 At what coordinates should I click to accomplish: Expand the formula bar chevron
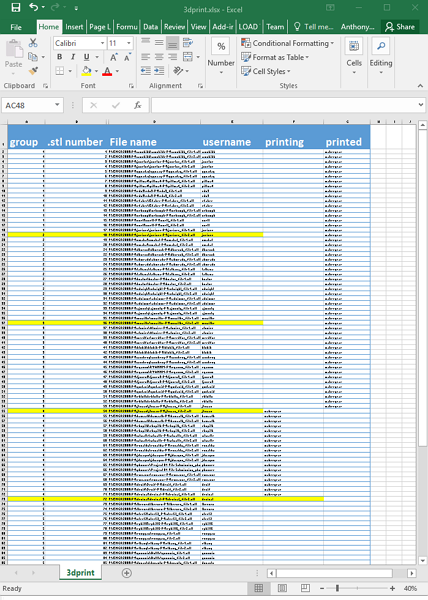(421, 104)
